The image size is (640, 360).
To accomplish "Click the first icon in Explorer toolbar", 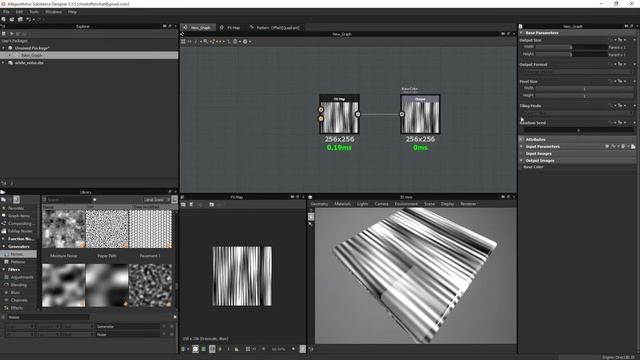I will click(4, 33).
